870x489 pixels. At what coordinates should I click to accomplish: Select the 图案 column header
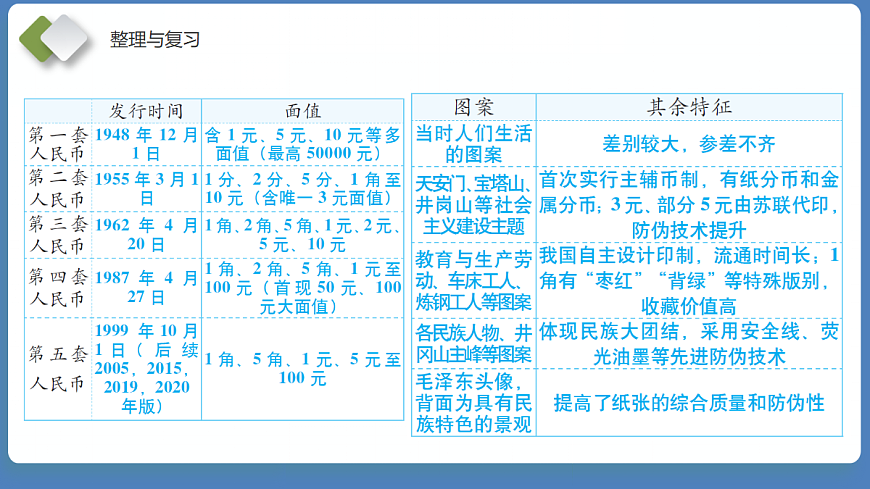click(474, 107)
